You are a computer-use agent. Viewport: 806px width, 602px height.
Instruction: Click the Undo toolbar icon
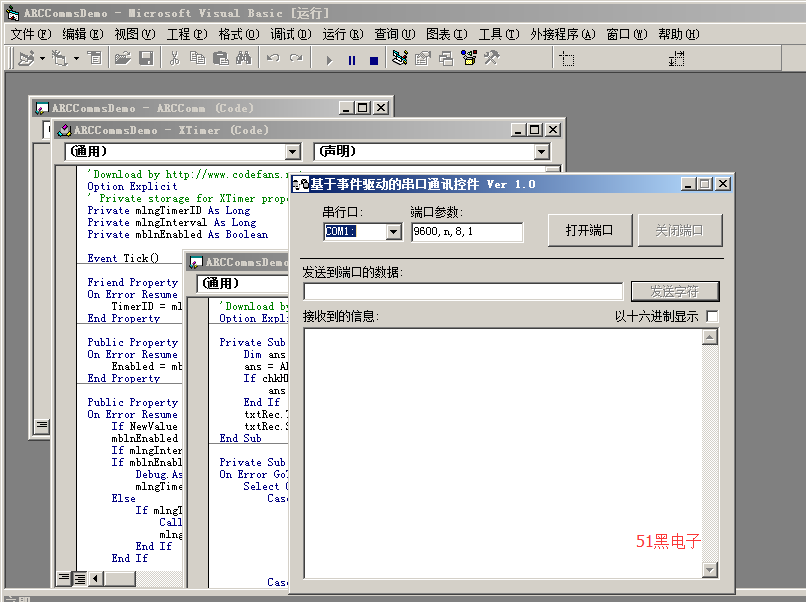pos(272,59)
